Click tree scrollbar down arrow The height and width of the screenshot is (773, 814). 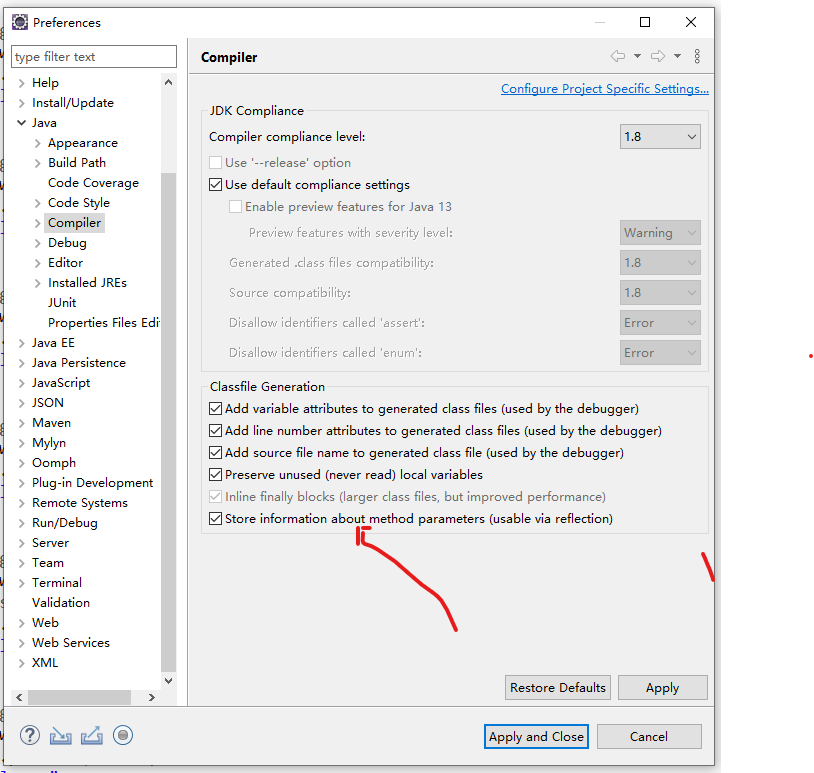[x=168, y=680]
